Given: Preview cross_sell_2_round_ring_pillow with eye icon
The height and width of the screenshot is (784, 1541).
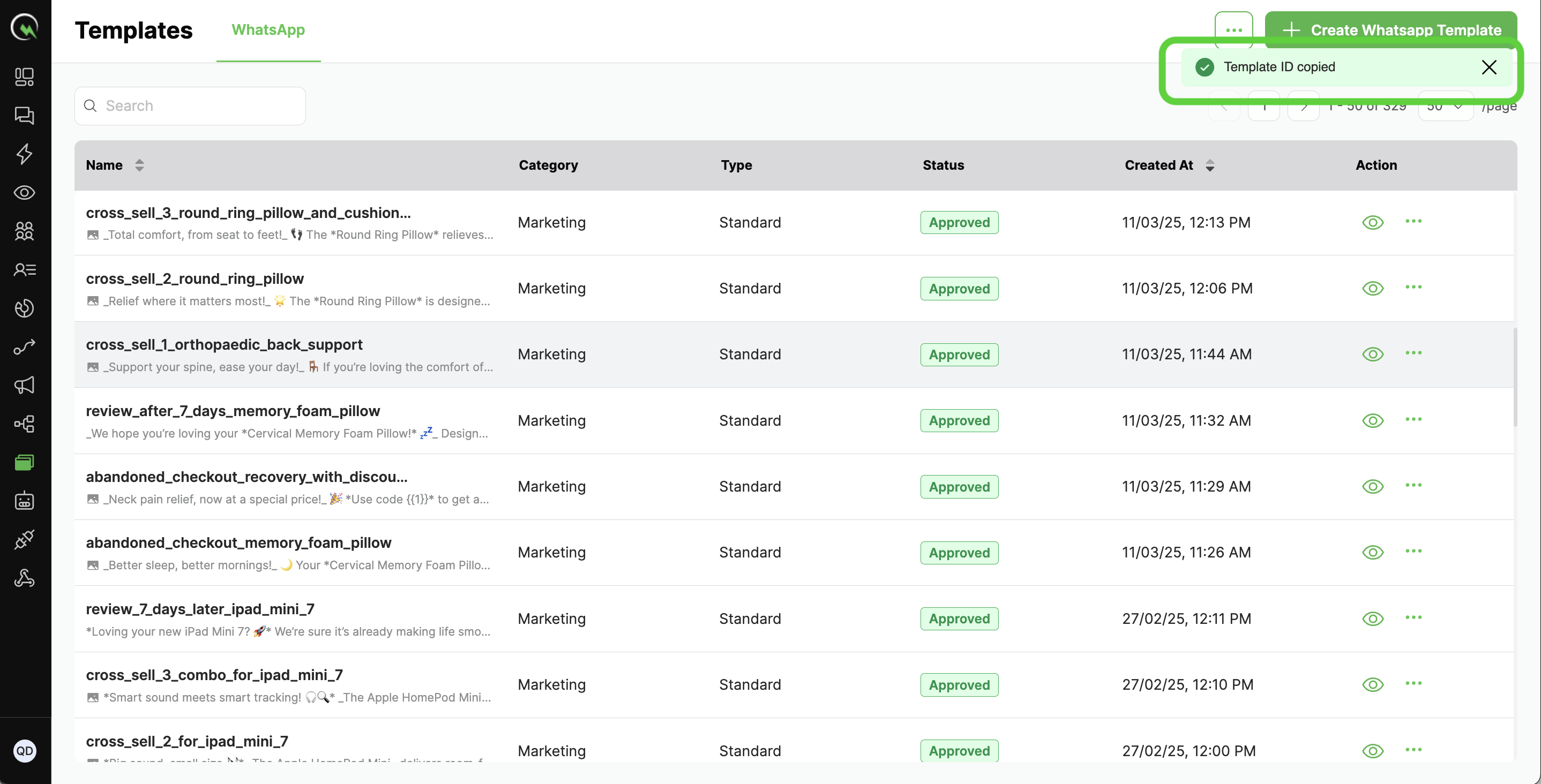Looking at the screenshot, I should click(x=1372, y=288).
